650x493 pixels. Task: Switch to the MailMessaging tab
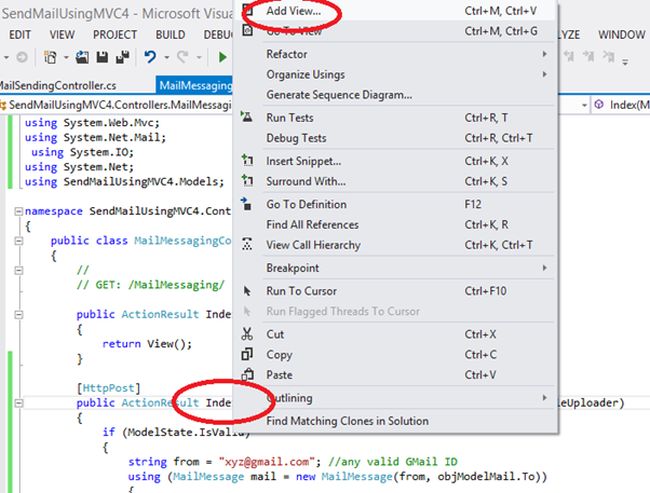click(195, 85)
